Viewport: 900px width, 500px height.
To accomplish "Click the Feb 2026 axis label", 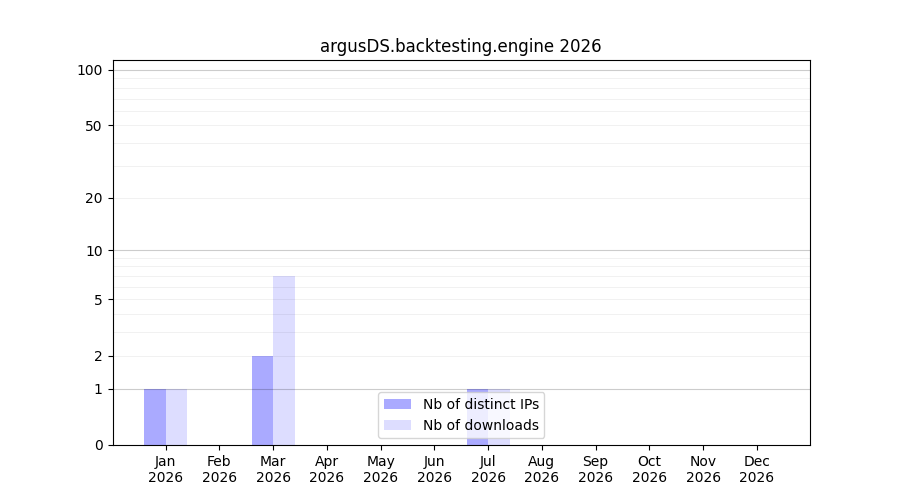I will [219, 469].
